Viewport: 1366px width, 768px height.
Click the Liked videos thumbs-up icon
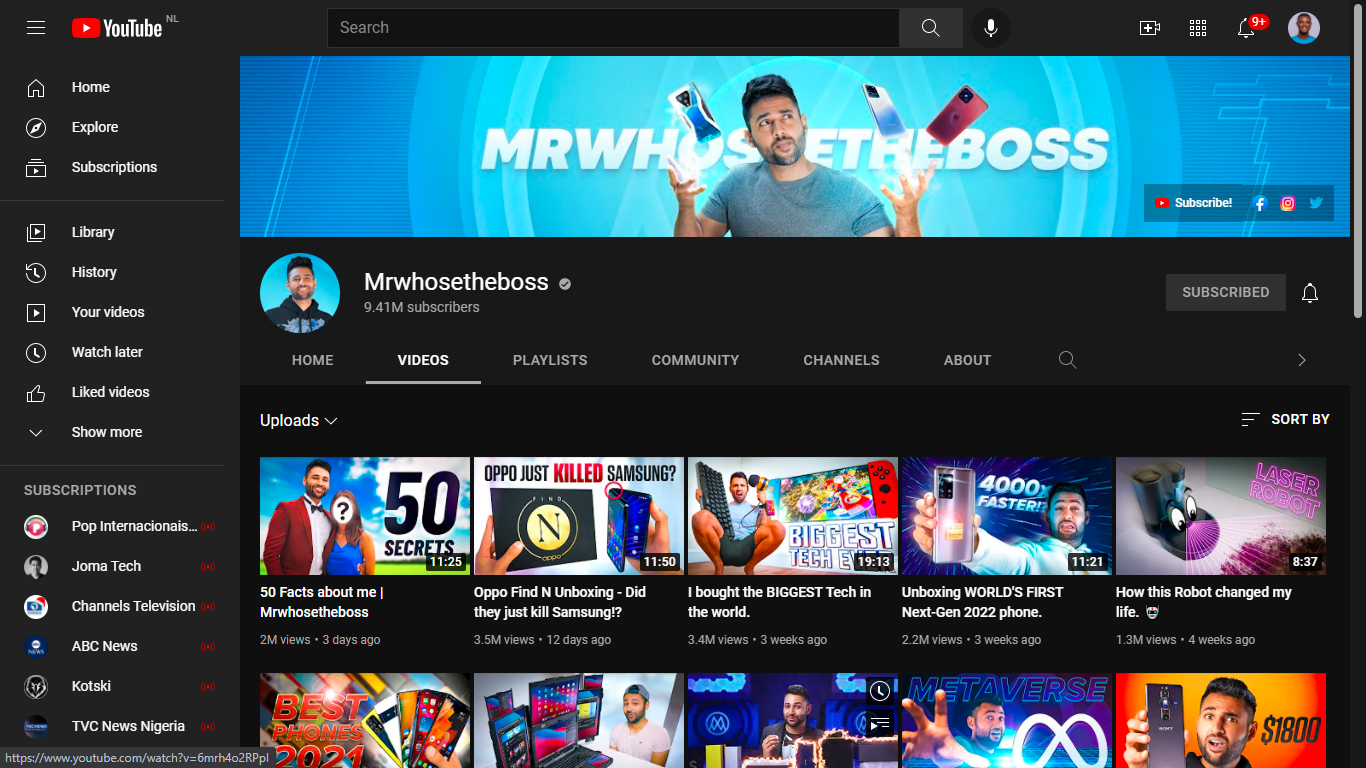(x=36, y=392)
